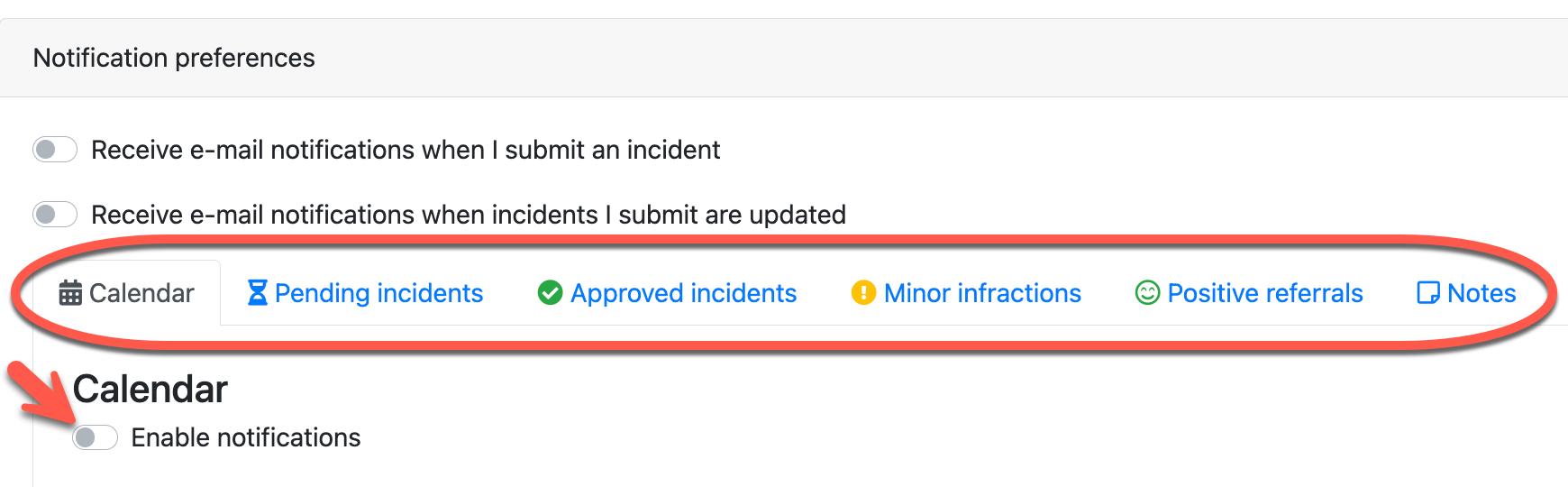
Task: Open the Approved incidents tab
Action: pyautogui.click(x=683, y=293)
